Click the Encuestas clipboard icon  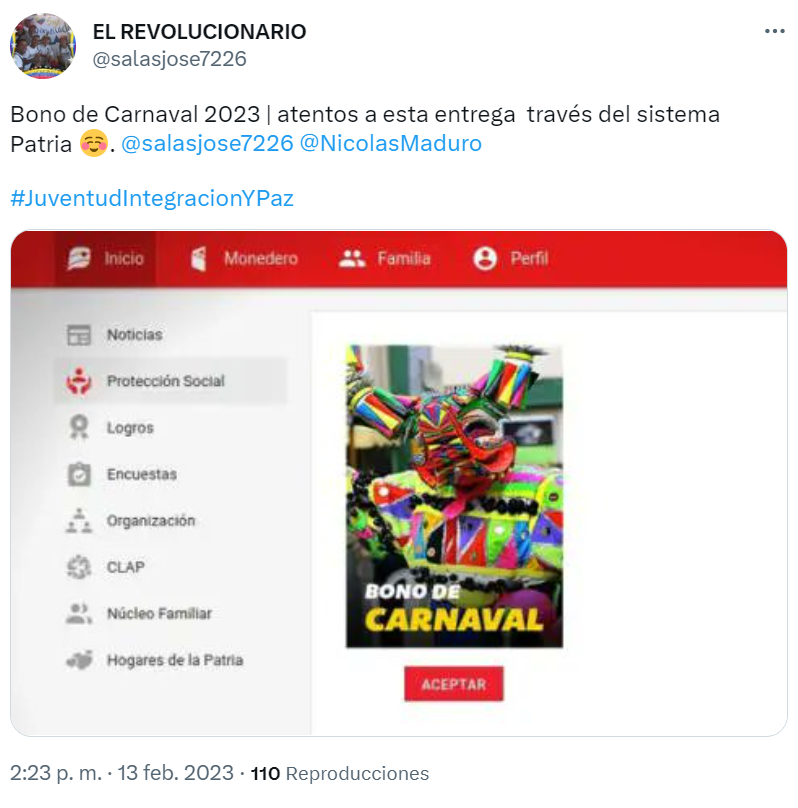[x=79, y=474]
